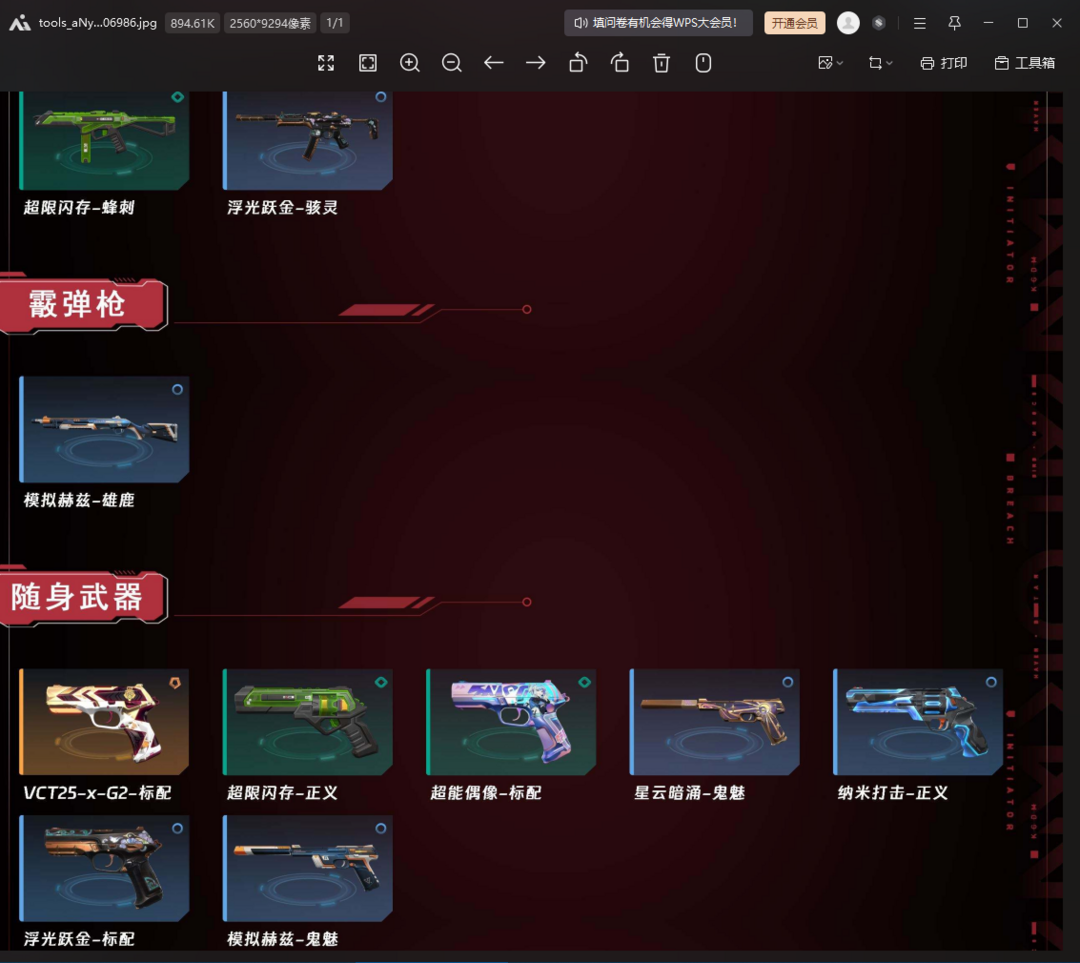
Task: Rotate the image counterclockwise
Action: (x=578, y=63)
